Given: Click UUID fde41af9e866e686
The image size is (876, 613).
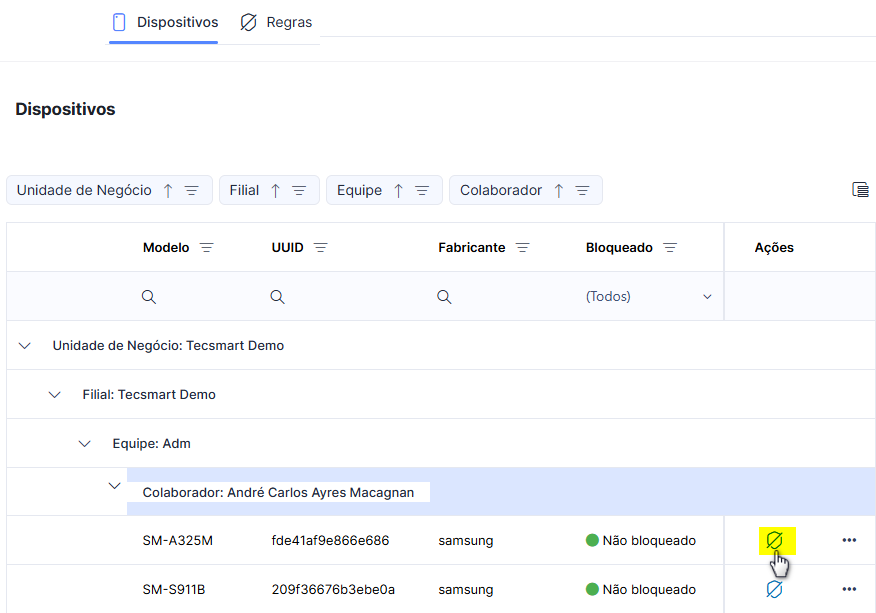Looking at the screenshot, I should pos(330,541).
